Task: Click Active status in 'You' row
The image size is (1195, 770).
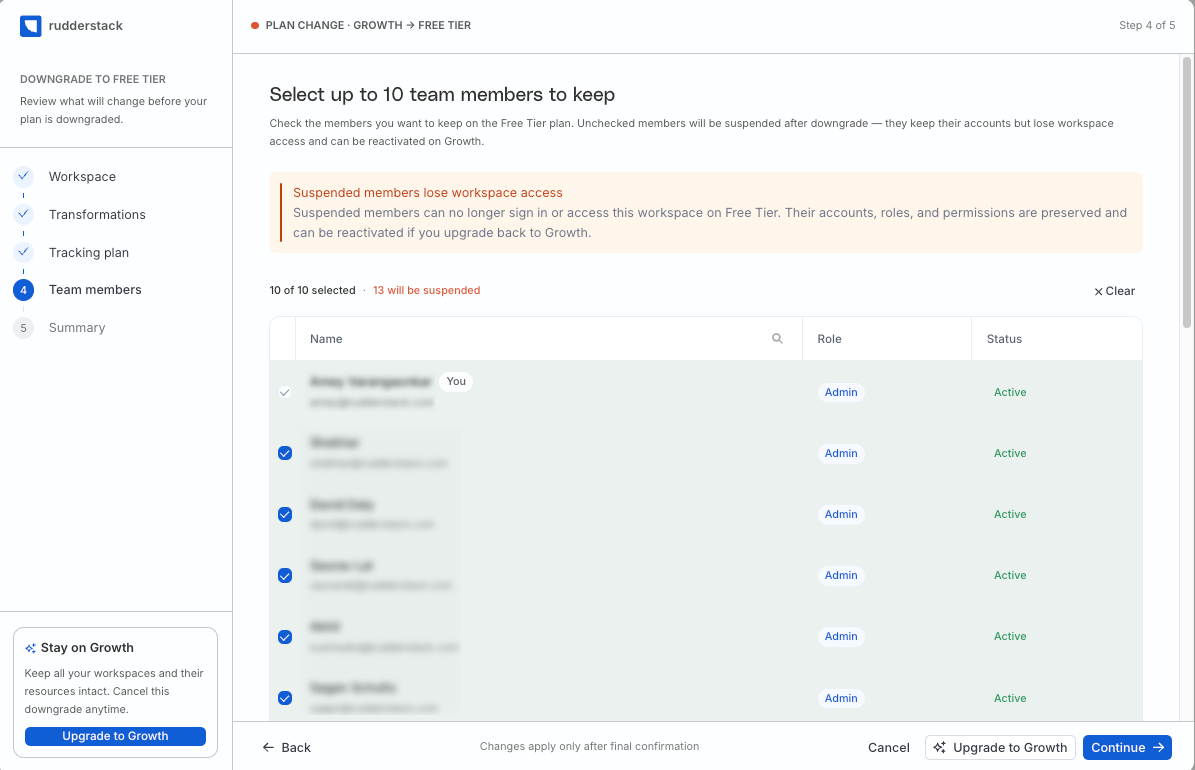Action: [1010, 393]
